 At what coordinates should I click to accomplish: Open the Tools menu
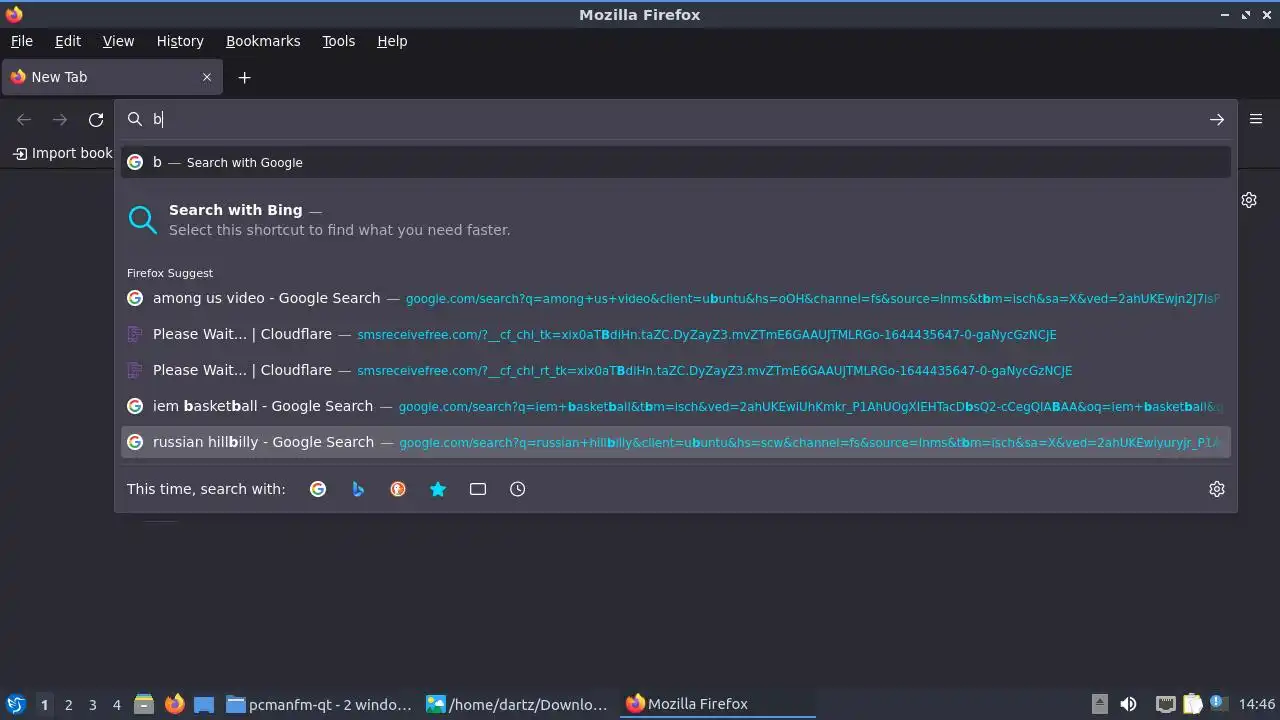pos(338,41)
